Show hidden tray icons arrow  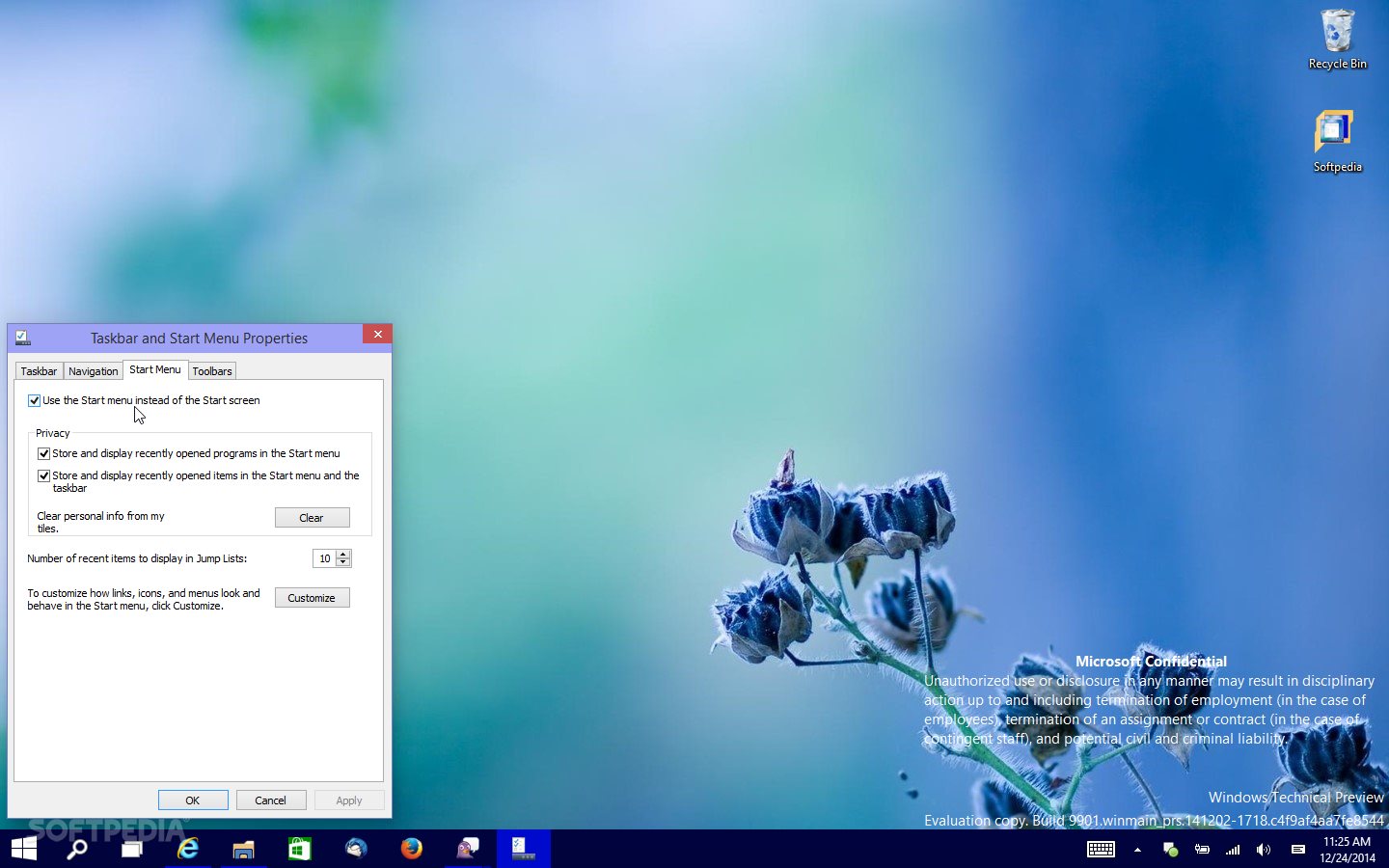click(x=1137, y=850)
